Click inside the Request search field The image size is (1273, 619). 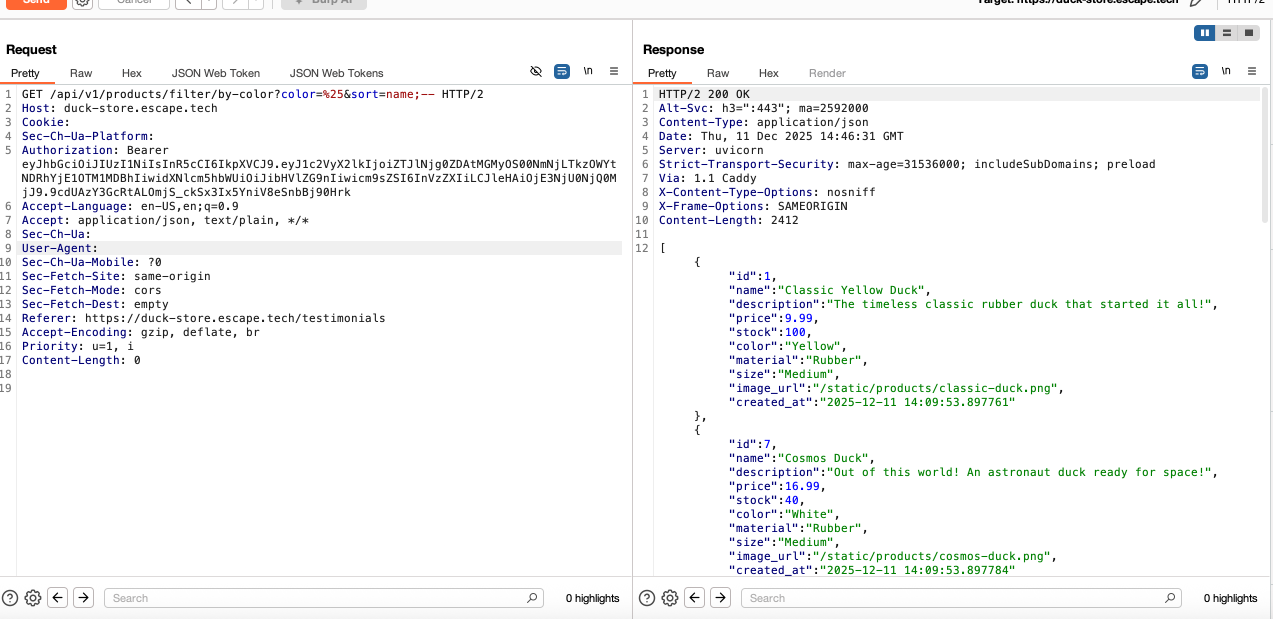tap(320, 597)
